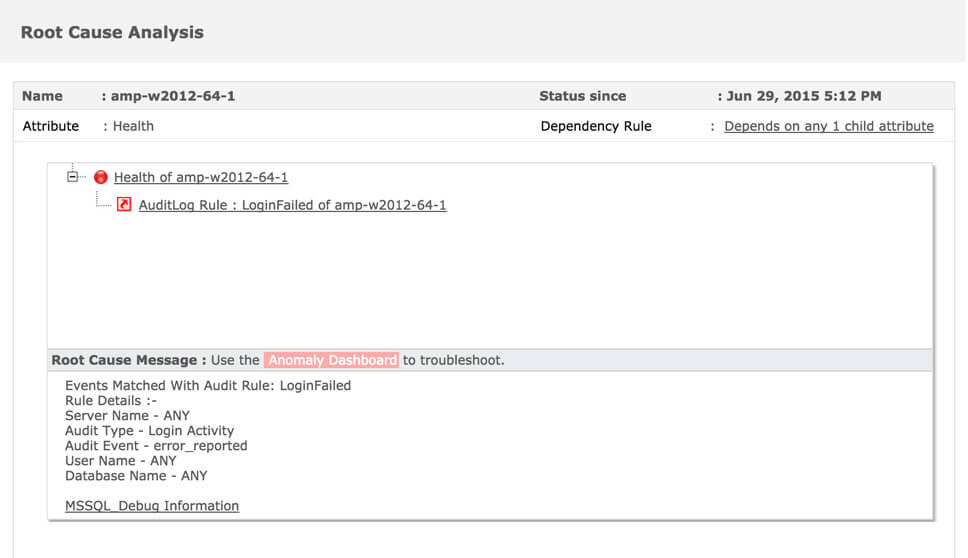Click the Root Cause Message label

[x=129, y=360]
